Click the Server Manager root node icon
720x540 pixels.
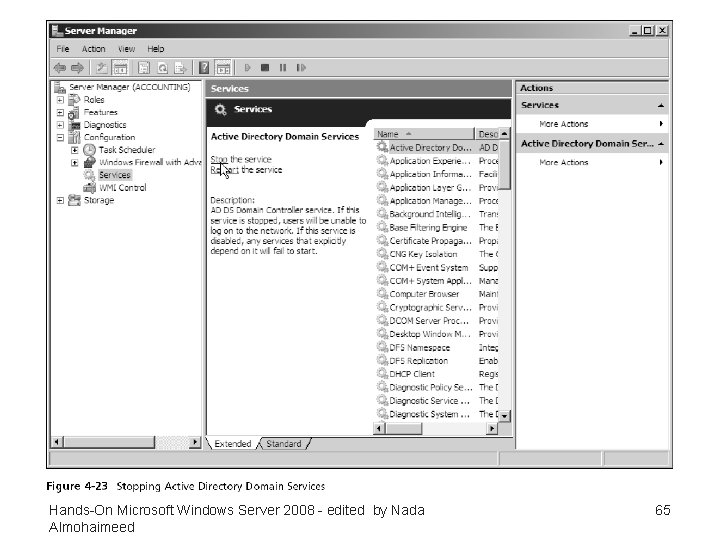[x=60, y=87]
